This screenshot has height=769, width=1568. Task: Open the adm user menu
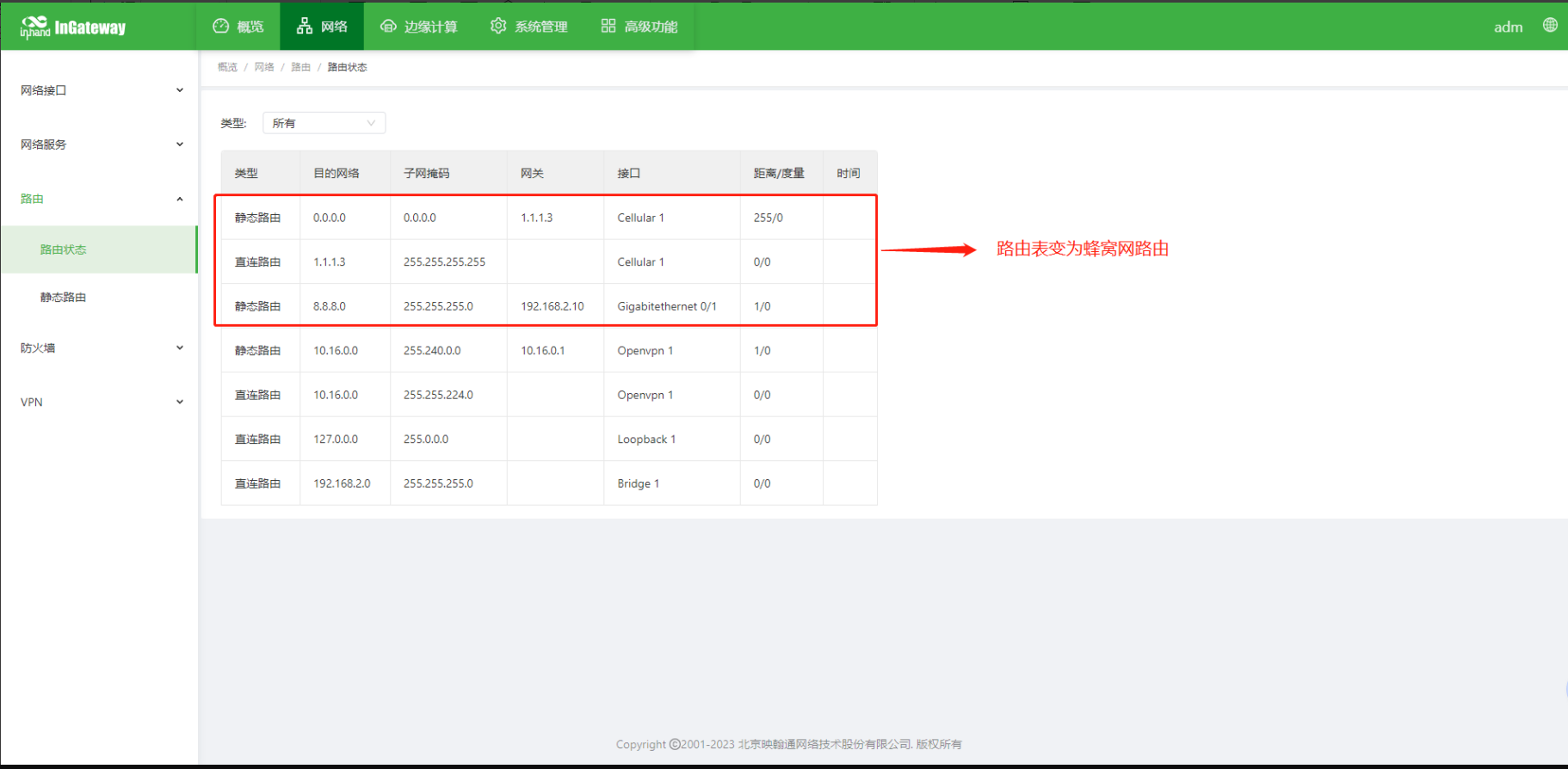point(1508,28)
